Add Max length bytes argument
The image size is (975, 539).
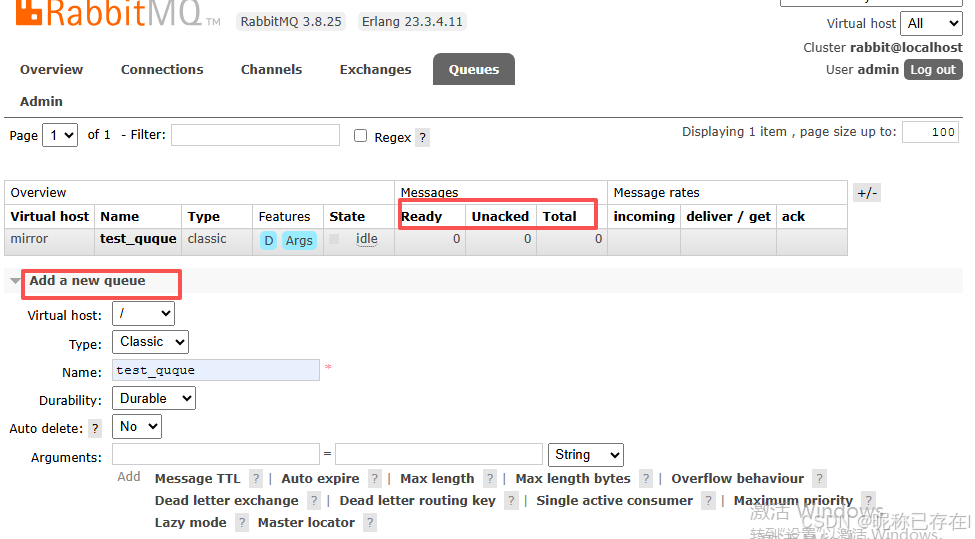point(573,479)
